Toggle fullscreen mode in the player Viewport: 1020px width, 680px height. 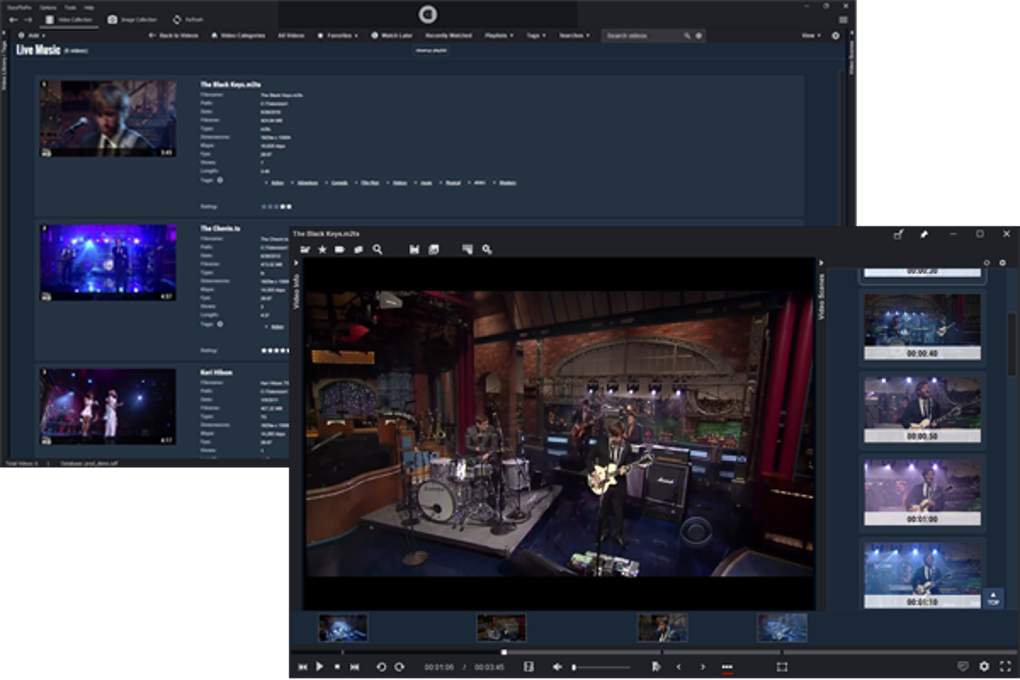[x=1005, y=666]
